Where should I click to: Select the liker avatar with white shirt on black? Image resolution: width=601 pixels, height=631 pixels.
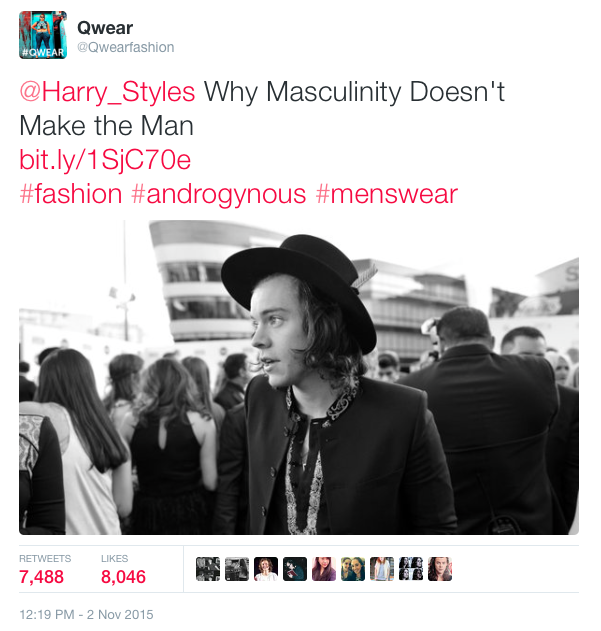[266, 569]
